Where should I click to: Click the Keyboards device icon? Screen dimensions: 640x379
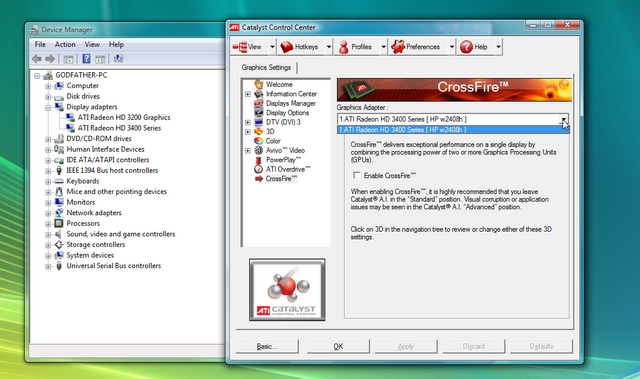[59, 181]
